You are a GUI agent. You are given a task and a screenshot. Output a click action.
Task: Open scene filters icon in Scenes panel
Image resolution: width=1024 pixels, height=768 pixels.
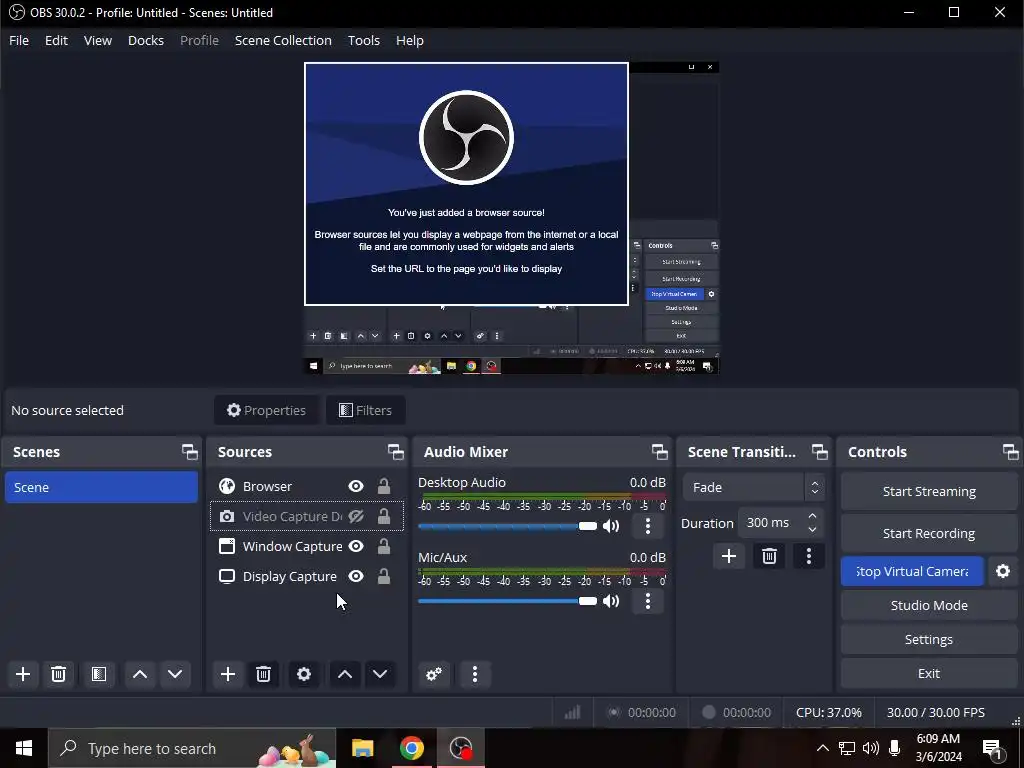coord(99,674)
